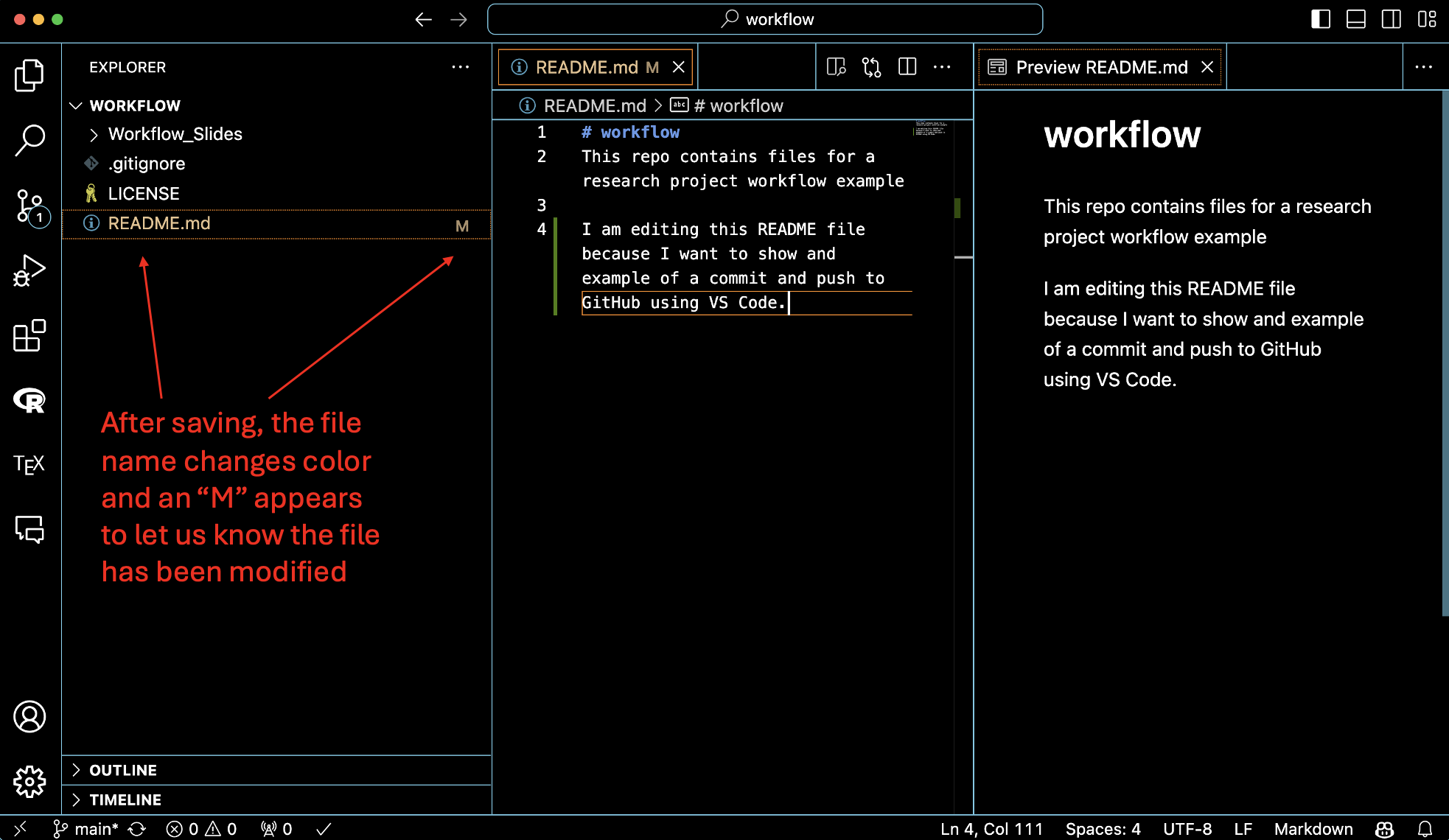Open the Extensions view
Screen dimensions: 1449x840
click(x=29, y=336)
